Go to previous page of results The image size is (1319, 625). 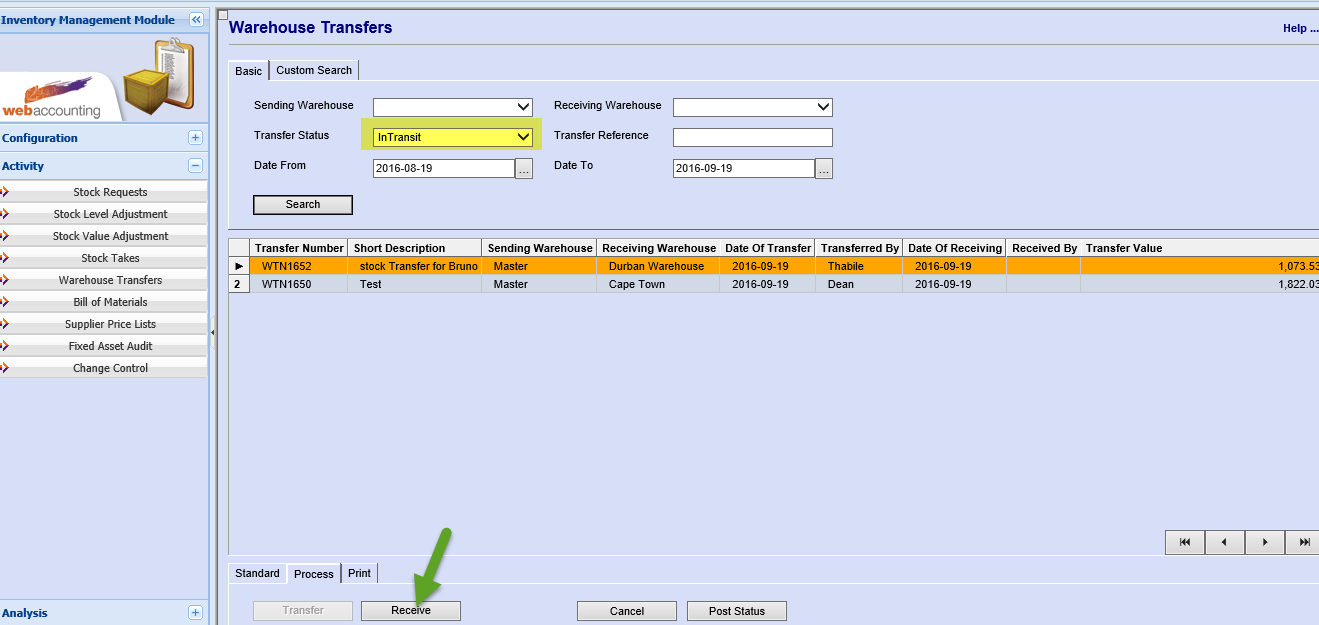pyautogui.click(x=1225, y=542)
